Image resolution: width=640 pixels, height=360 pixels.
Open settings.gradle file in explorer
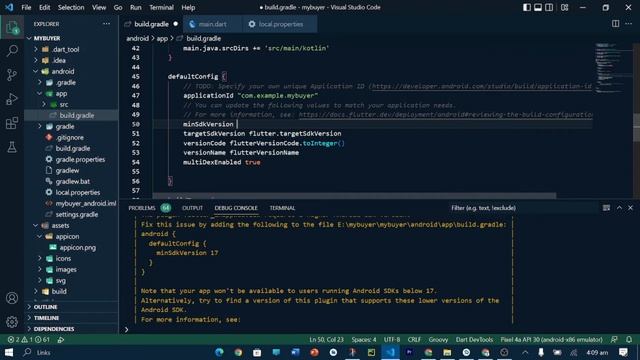click(x=76, y=214)
